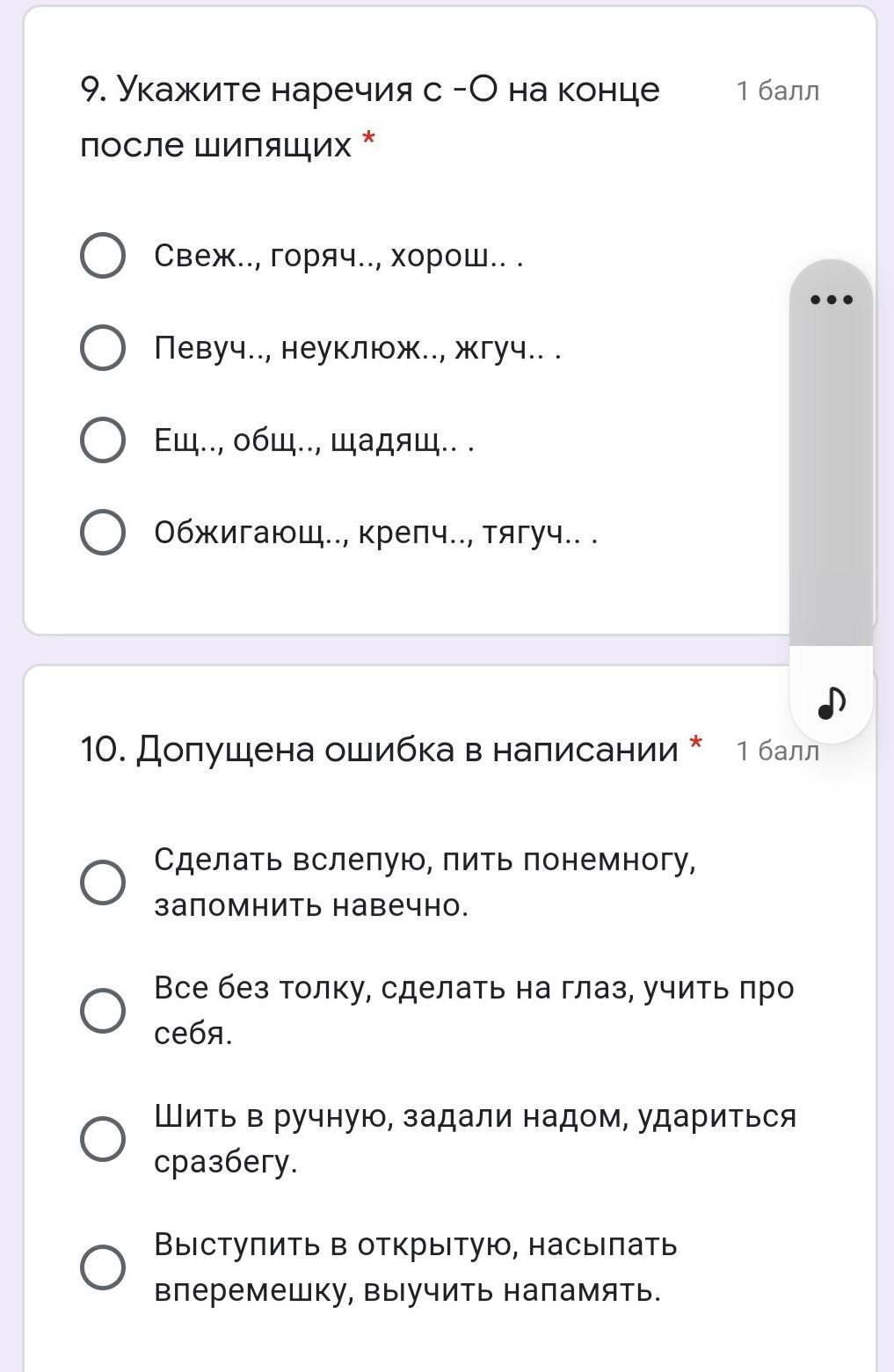Viewport: 894px width, 1372px height.
Task: Select 'Шить в ручную, задали надом' answer
Action: (103, 1138)
